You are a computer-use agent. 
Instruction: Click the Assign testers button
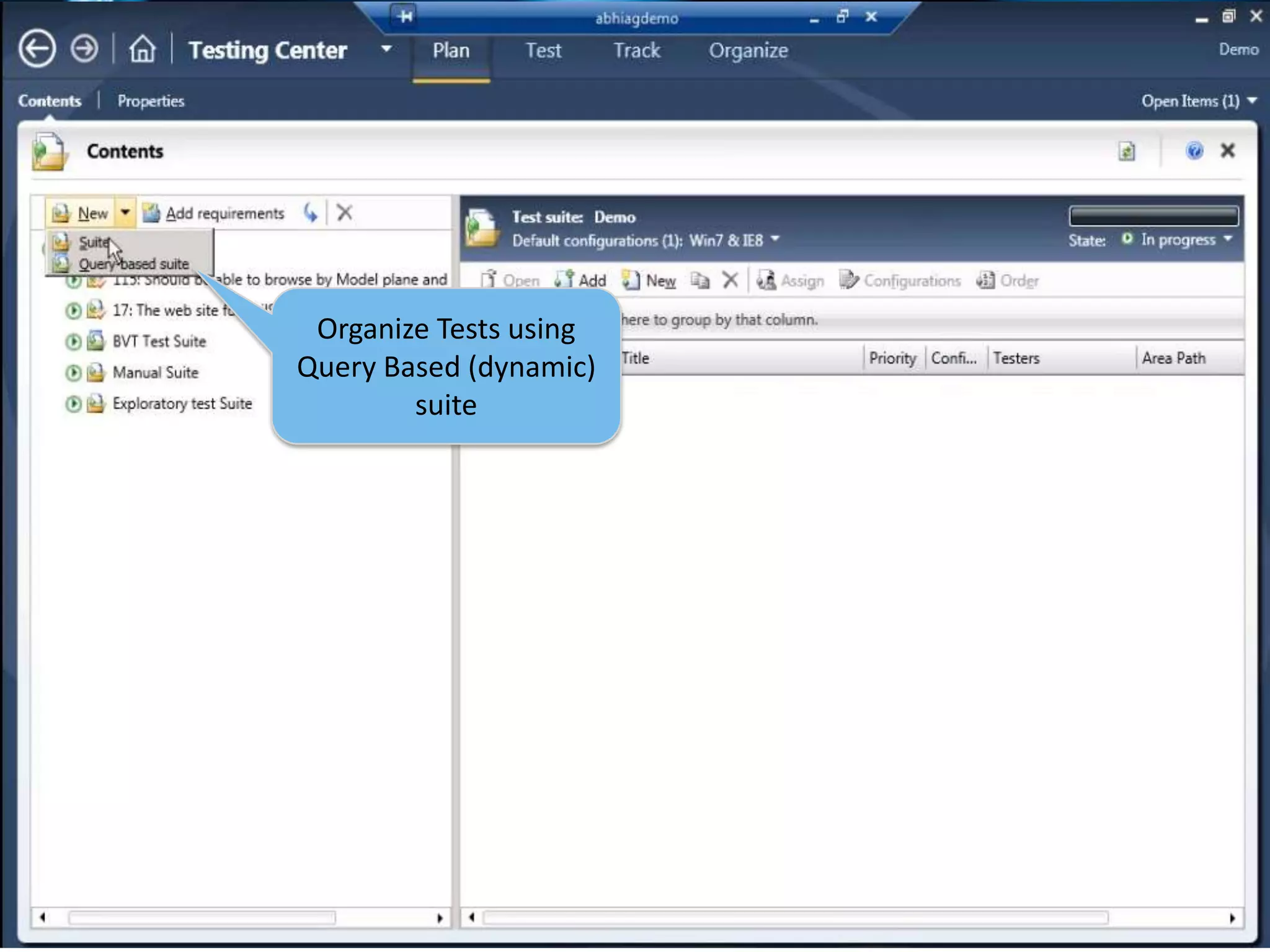click(x=791, y=280)
